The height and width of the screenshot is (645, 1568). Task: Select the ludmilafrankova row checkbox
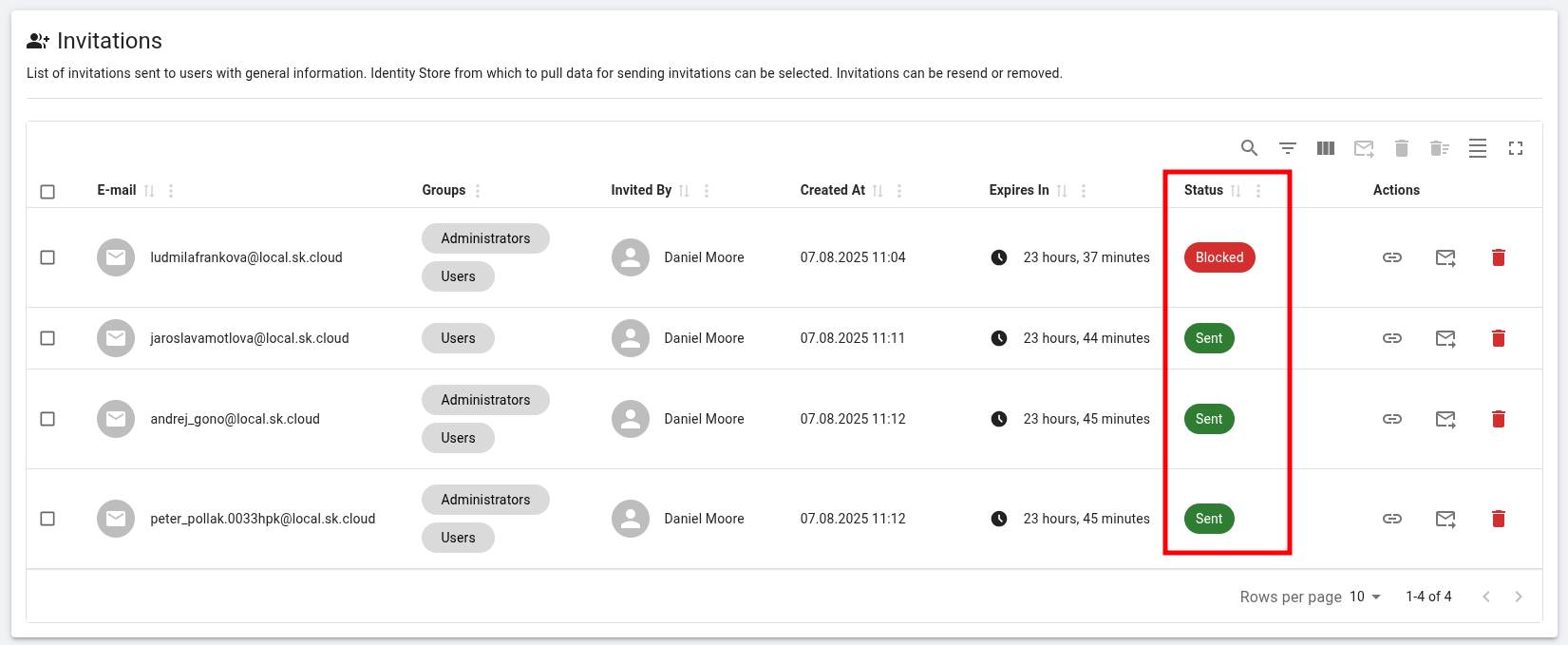point(47,257)
